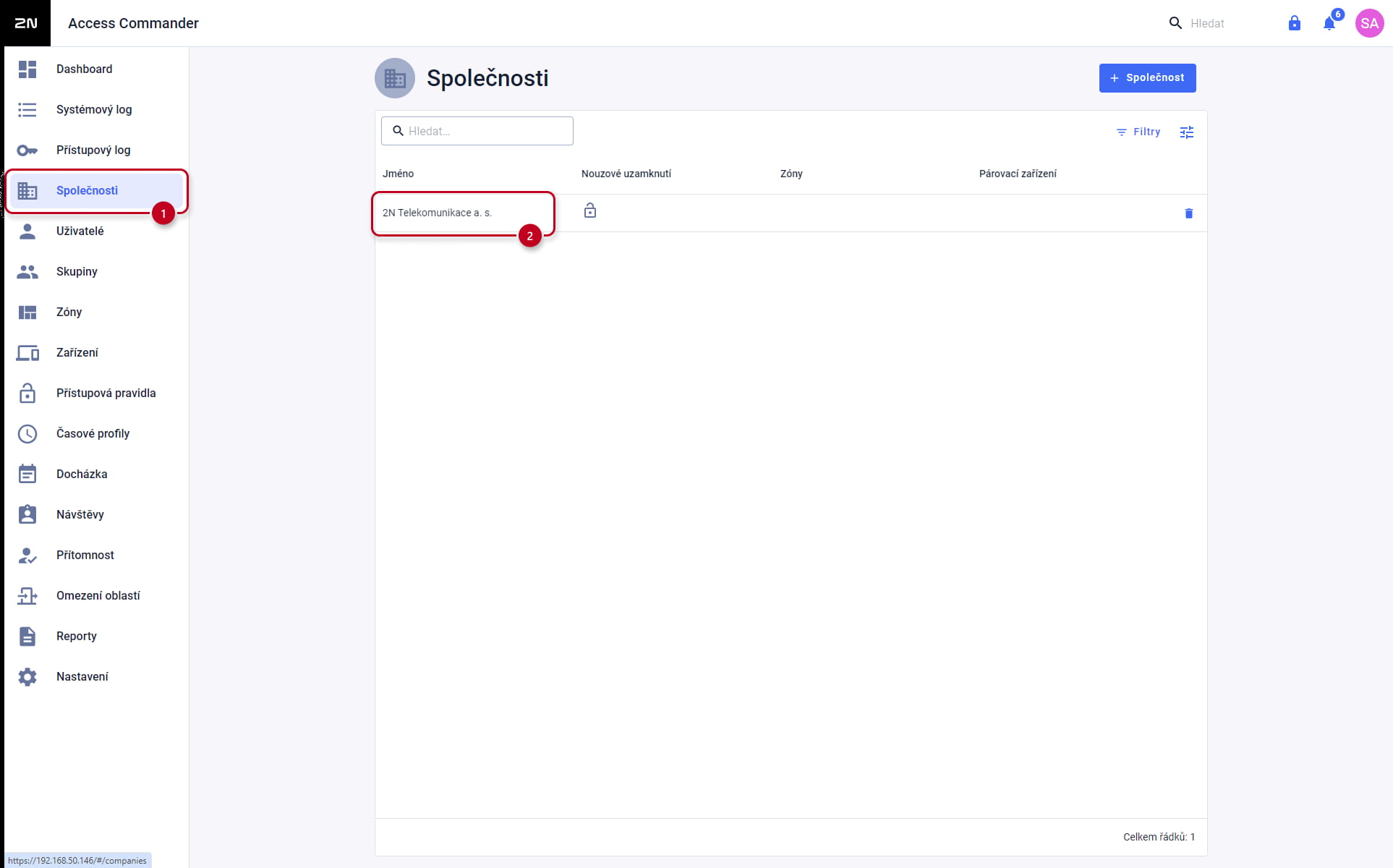This screenshot has width=1393, height=868.
Task: Add a new Společnost with the blue button
Action: click(1147, 78)
